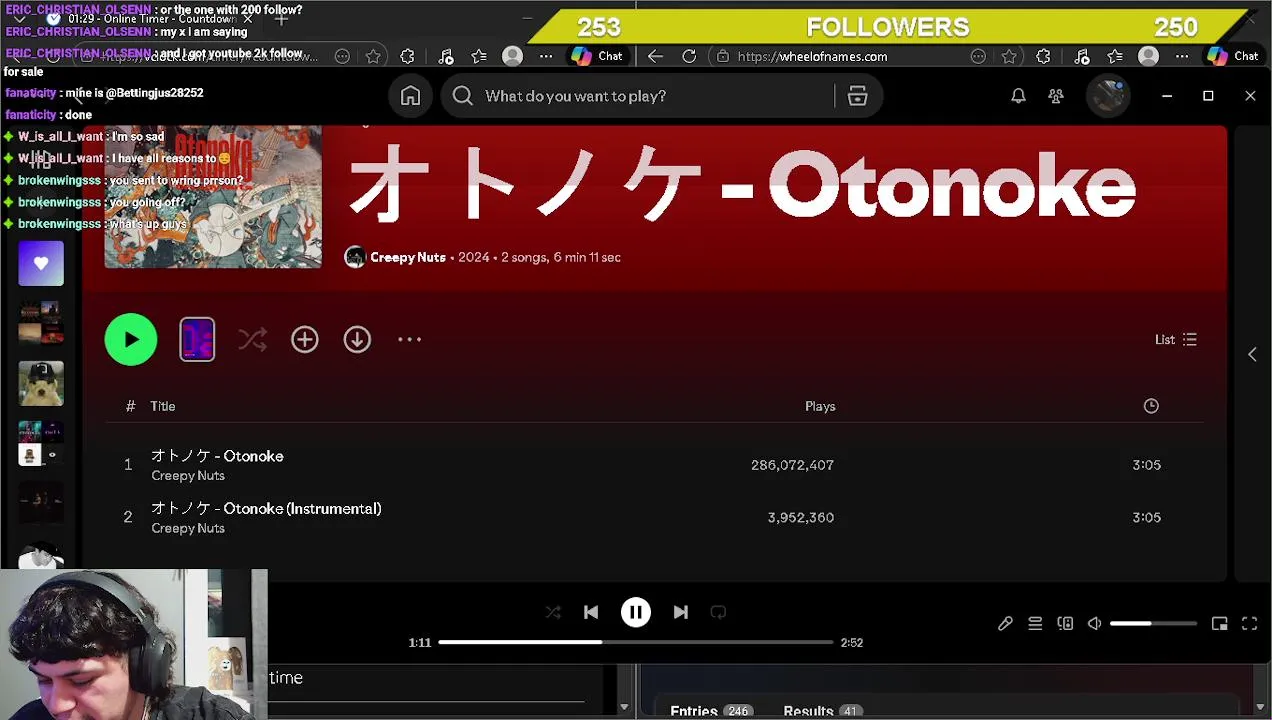Open sidebar playlist tile below Liked Songs
The image size is (1272, 720).
(41, 324)
